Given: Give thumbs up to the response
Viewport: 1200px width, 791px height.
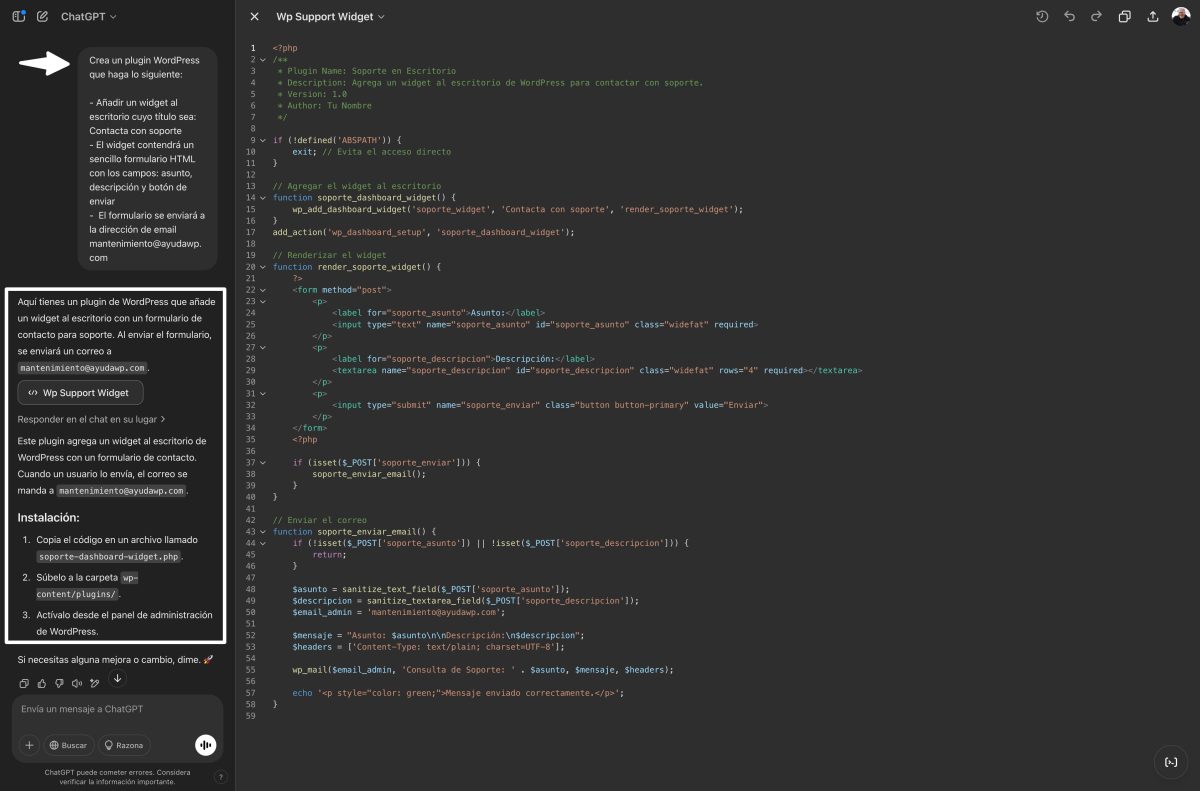Looking at the screenshot, I should pyautogui.click(x=42, y=683).
